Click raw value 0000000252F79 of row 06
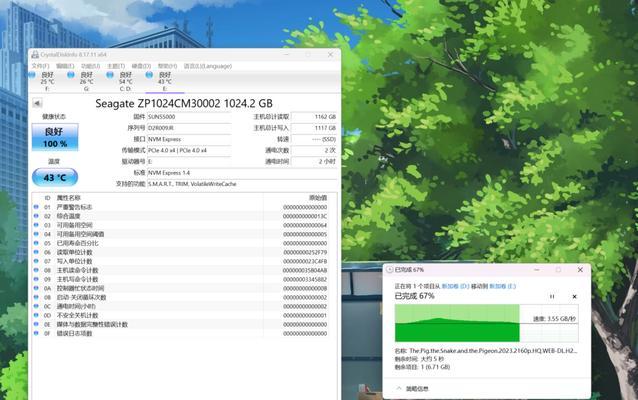638x400 pixels. tap(305, 252)
